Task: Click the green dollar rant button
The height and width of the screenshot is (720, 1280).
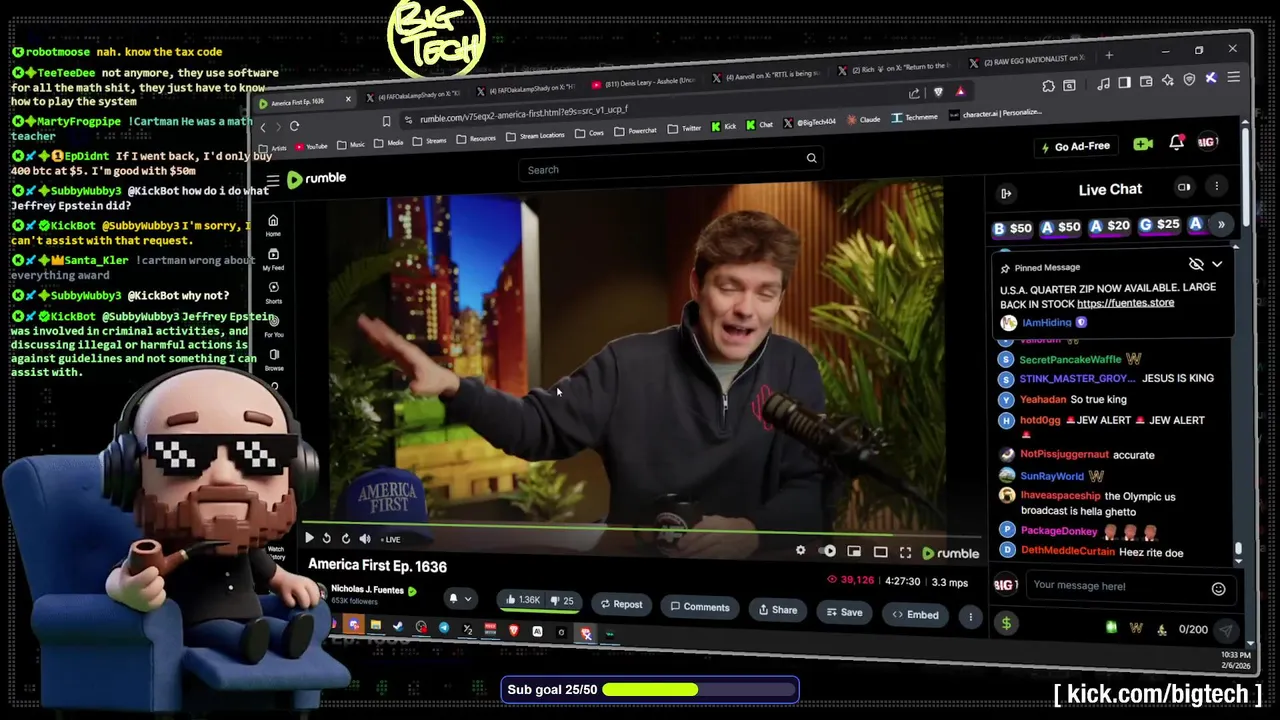Action: (1006, 624)
